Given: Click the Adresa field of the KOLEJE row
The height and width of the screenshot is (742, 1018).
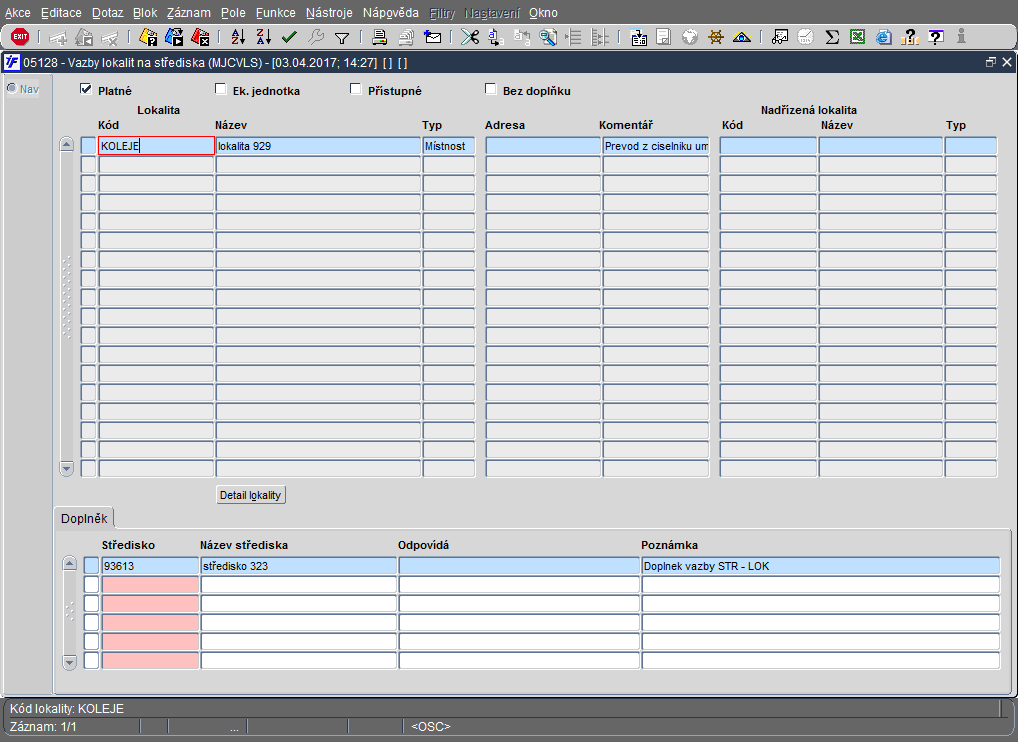Looking at the screenshot, I should pyautogui.click(x=543, y=145).
